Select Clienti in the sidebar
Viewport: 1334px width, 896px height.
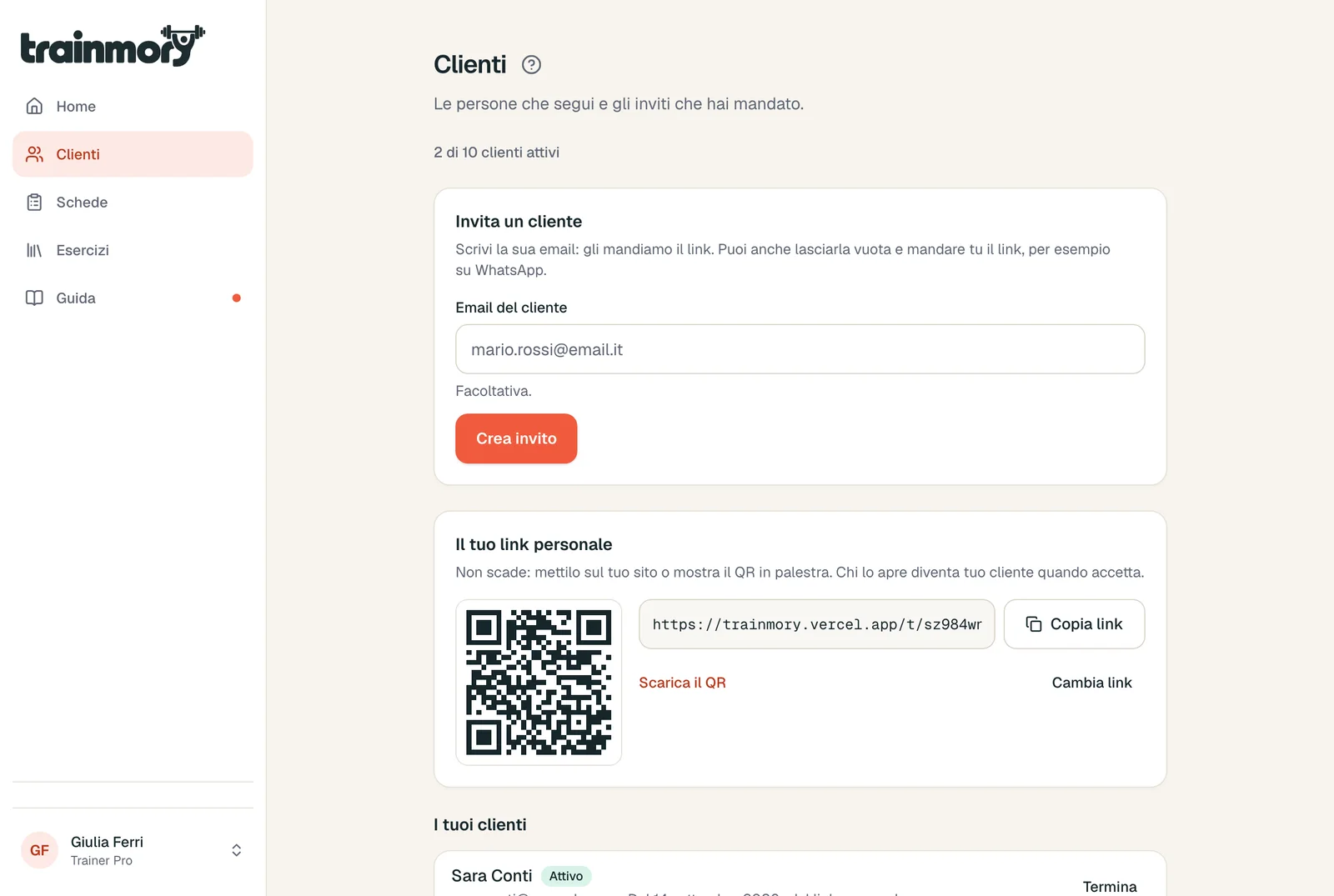click(133, 154)
